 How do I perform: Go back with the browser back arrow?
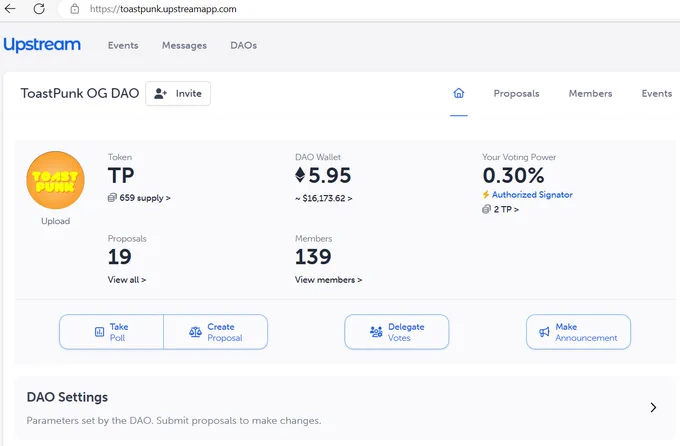click(x=10, y=9)
